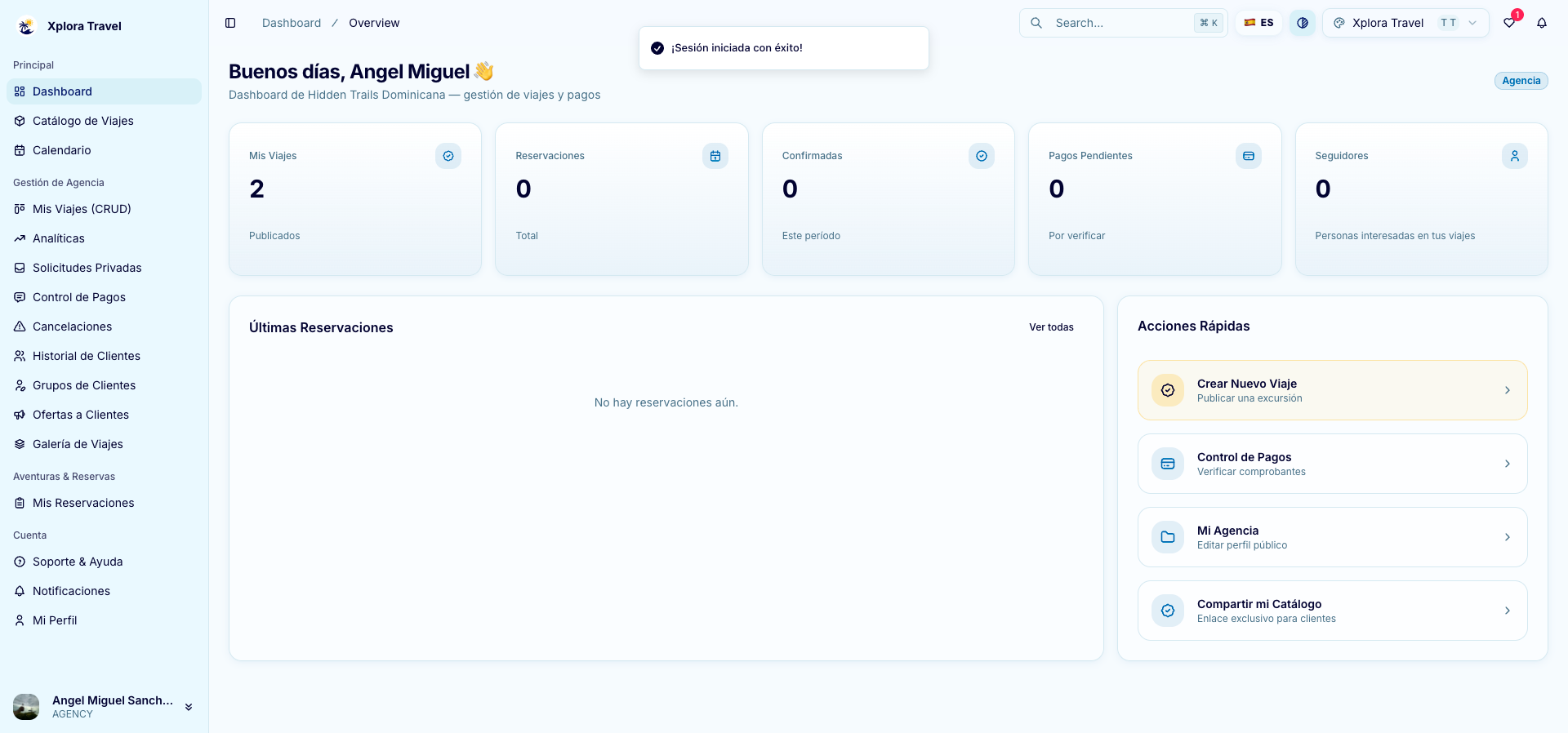Open Notificaciones in sidebar
Screen dimensions: 1568x733
click(x=104, y=591)
